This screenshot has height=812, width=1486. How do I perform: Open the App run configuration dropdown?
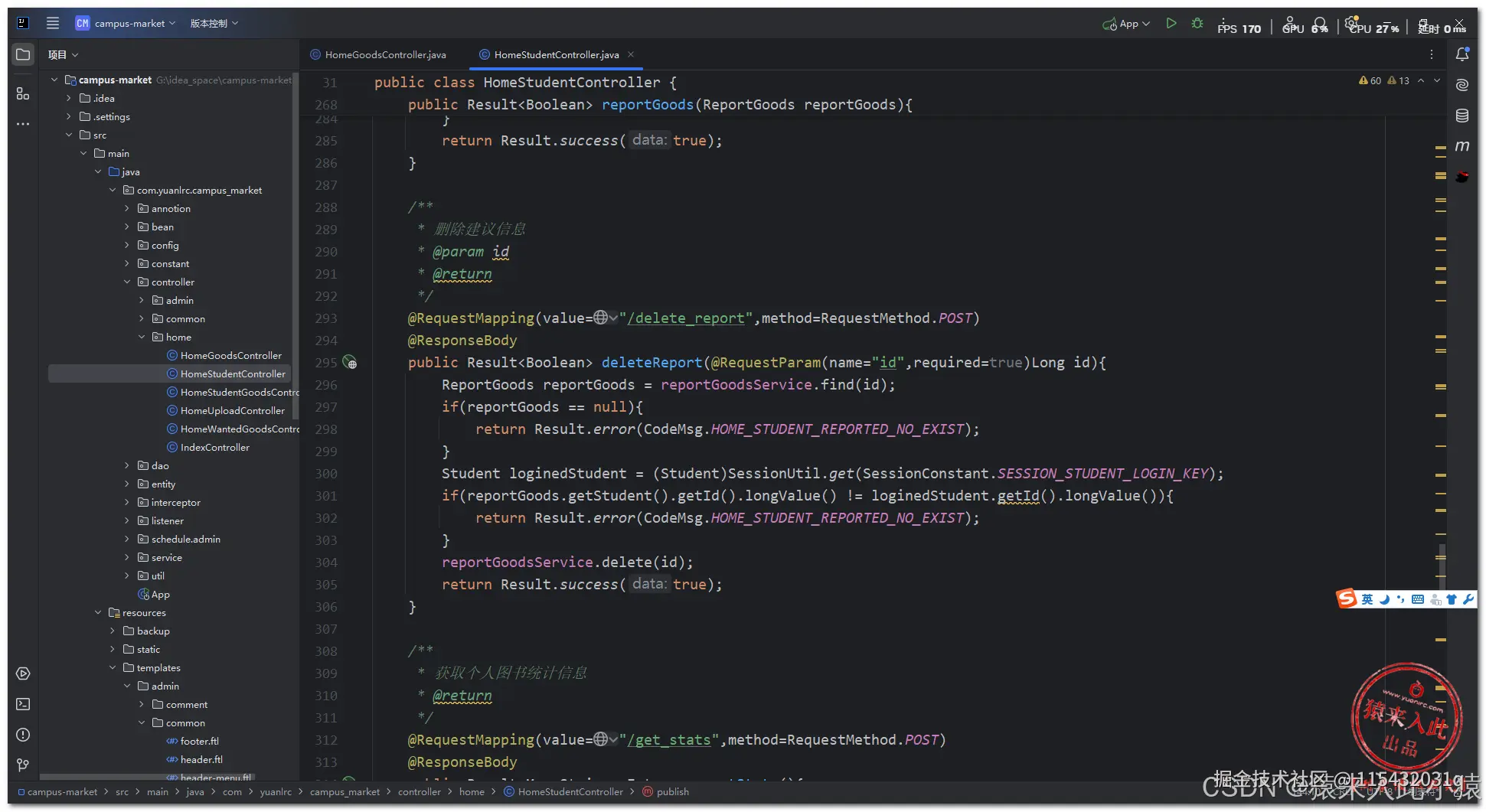(1127, 24)
